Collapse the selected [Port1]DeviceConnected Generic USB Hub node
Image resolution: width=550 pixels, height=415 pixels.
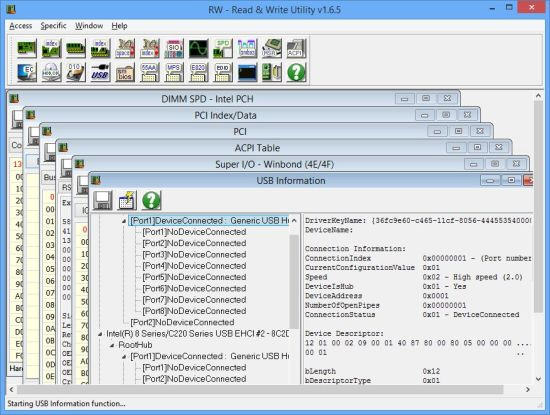tap(124, 221)
